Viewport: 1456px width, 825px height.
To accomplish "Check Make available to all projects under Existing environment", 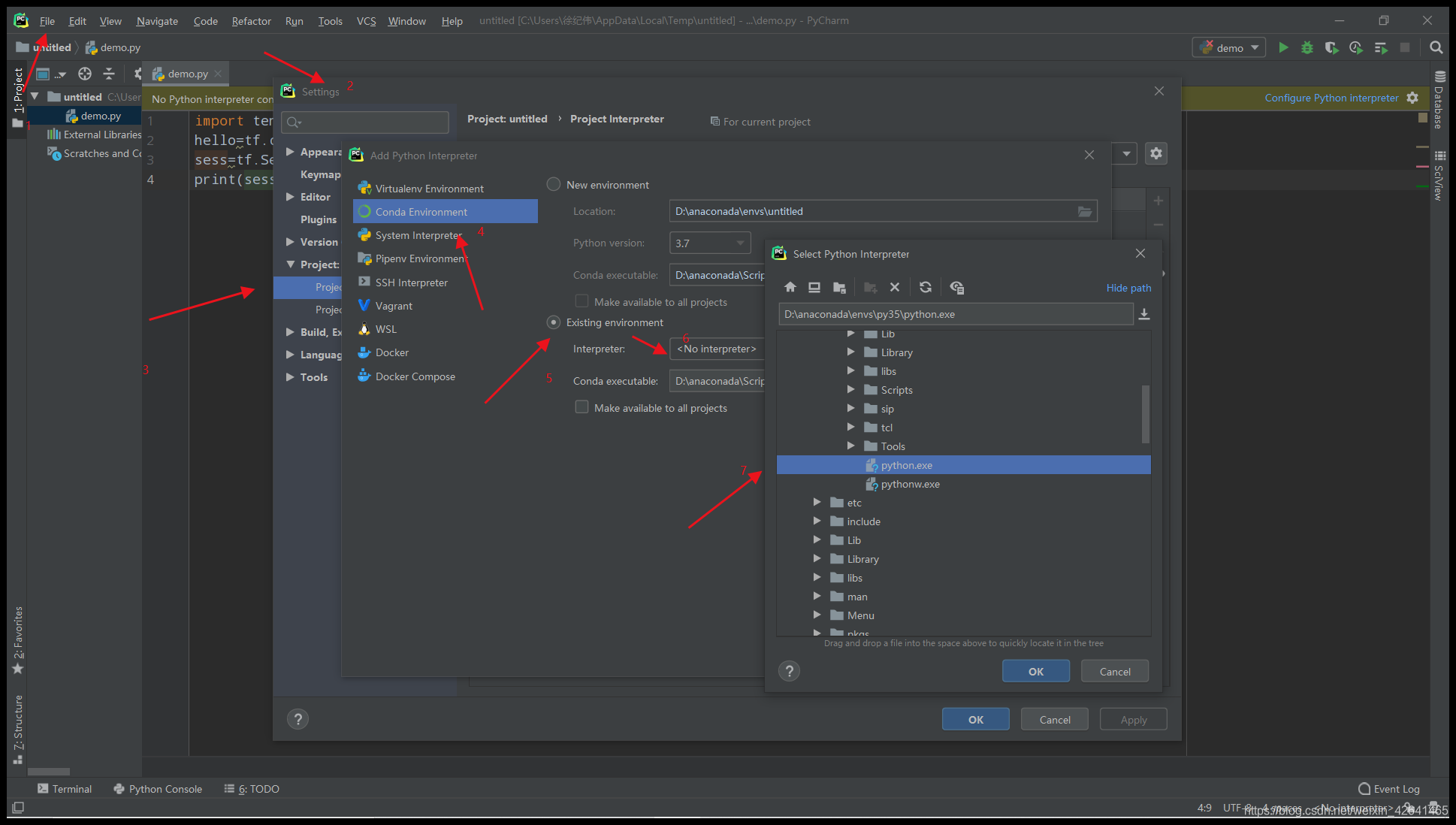I will 581,407.
